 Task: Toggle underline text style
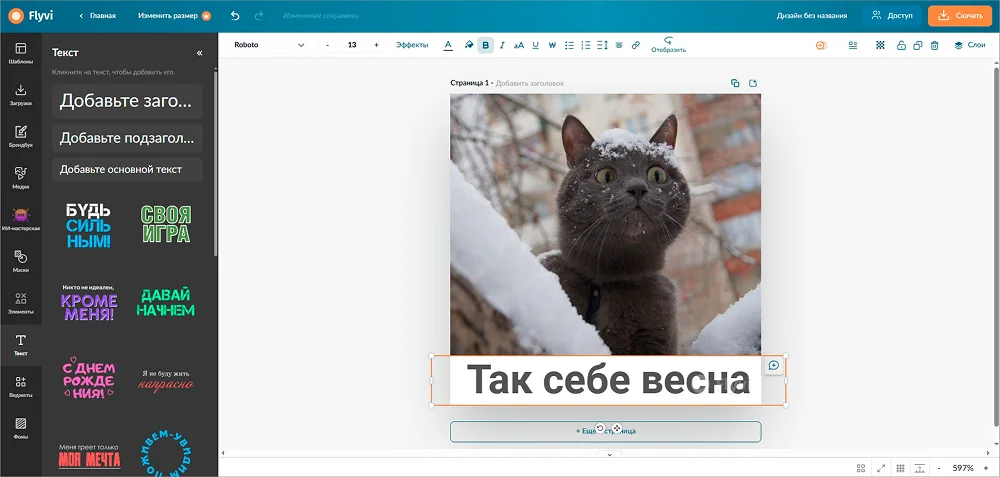pos(535,45)
